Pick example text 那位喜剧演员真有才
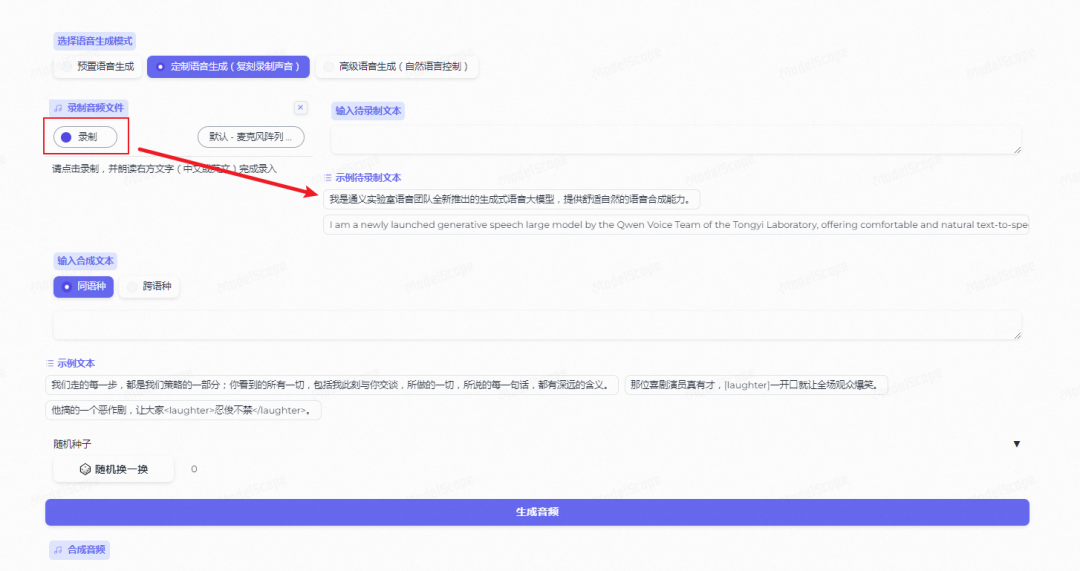 pyautogui.click(x=756, y=385)
